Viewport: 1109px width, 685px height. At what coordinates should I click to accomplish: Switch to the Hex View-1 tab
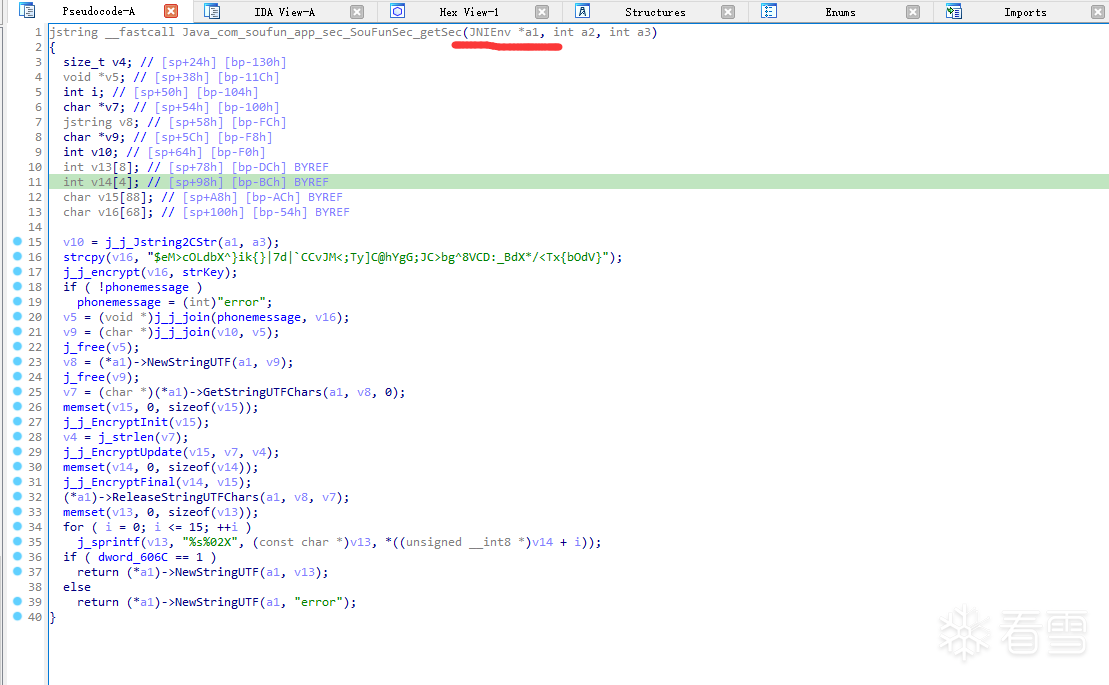pyautogui.click(x=469, y=12)
